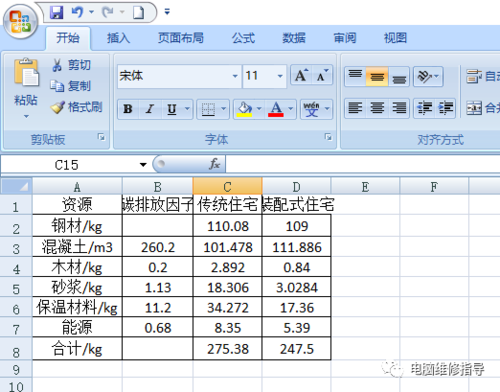Click the Increase Indent icon
Screen dimensions: 500x392
tap(446, 108)
